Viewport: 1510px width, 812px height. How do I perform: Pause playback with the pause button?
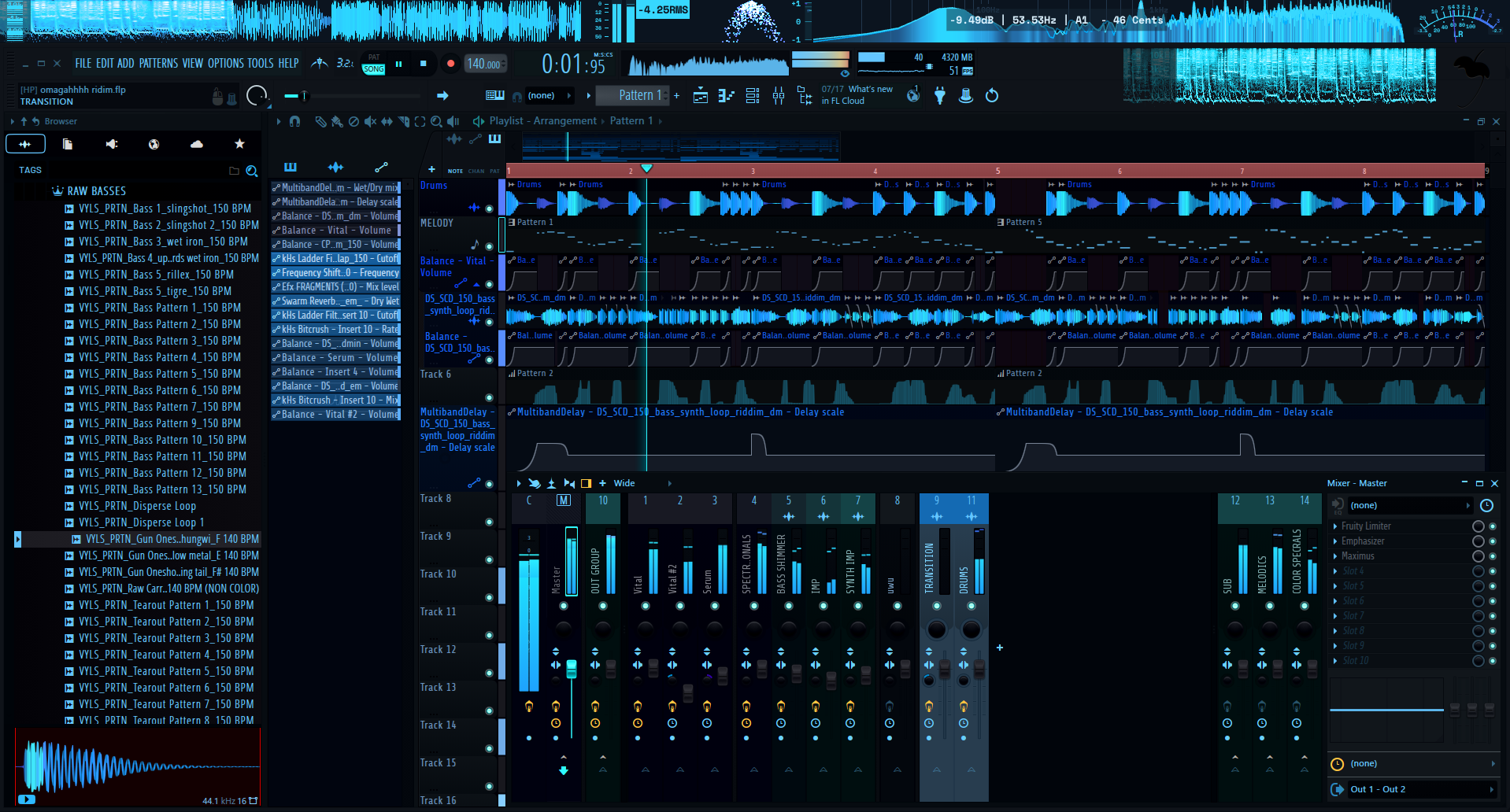[399, 64]
